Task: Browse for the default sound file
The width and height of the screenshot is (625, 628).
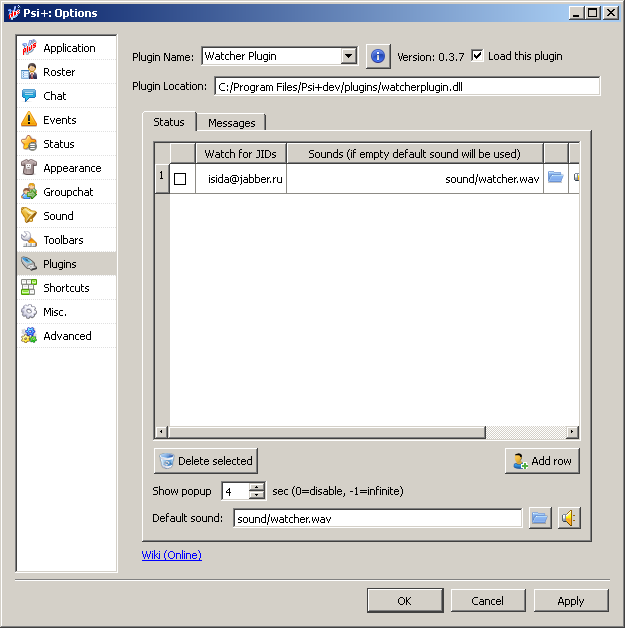Action: tap(539, 518)
